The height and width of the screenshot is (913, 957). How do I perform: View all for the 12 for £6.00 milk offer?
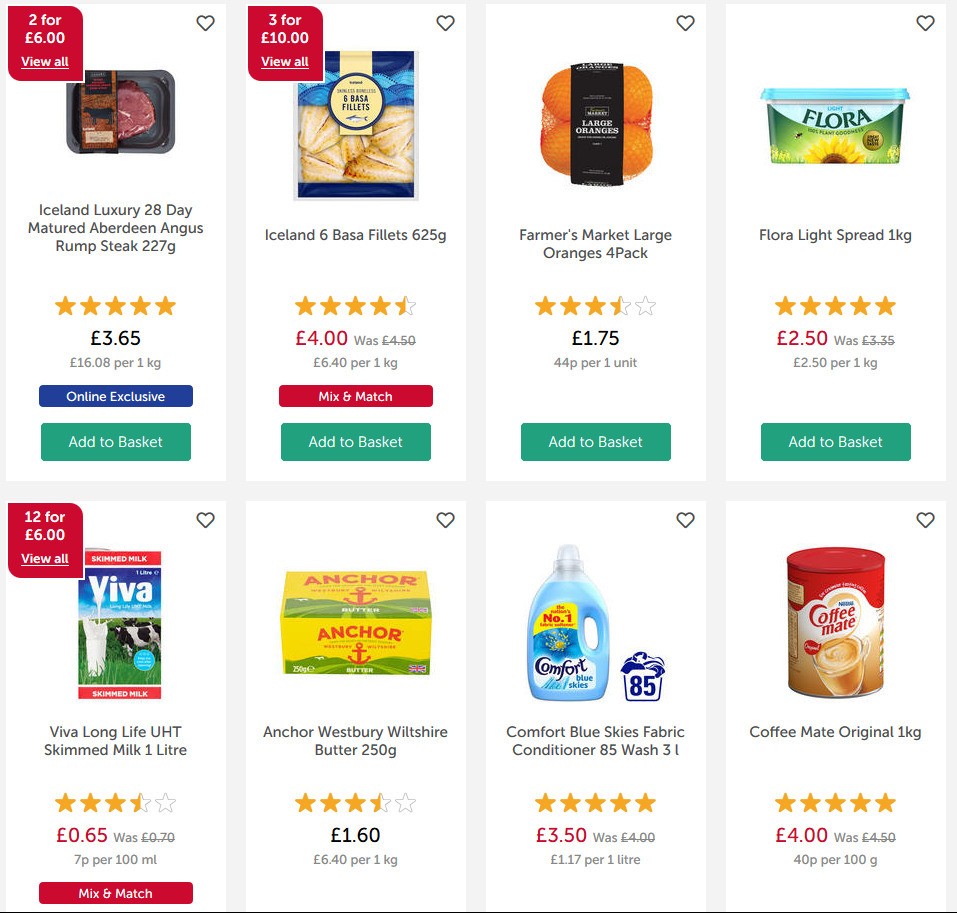click(44, 558)
